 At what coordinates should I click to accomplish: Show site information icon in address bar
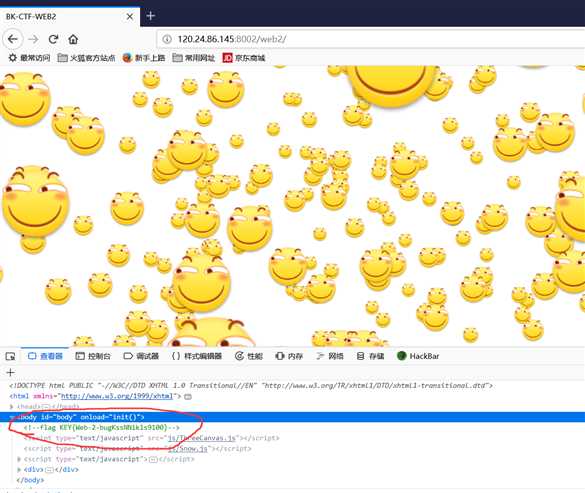click(x=167, y=39)
